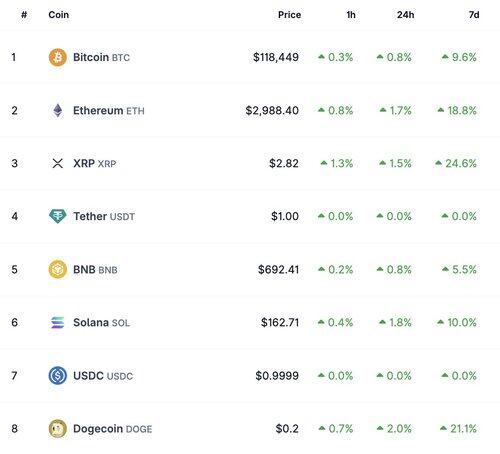This screenshot has width=500, height=454.
Task: Click the Tether green logo icon
Action: pyautogui.click(x=58, y=216)
